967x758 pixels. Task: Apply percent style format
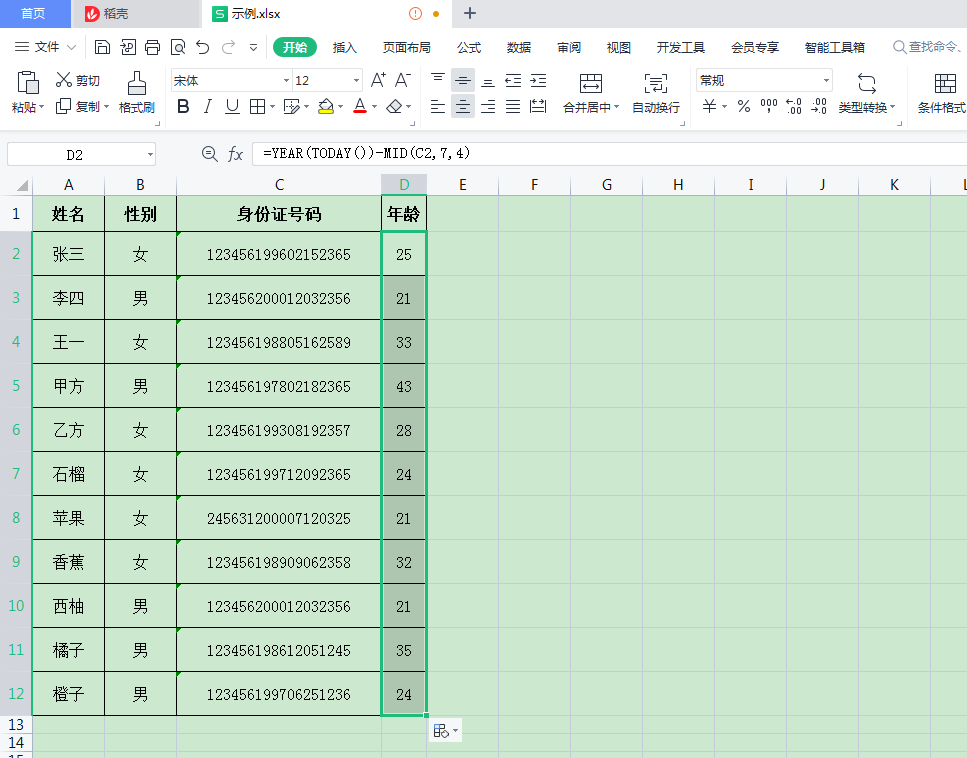(744, 107)
